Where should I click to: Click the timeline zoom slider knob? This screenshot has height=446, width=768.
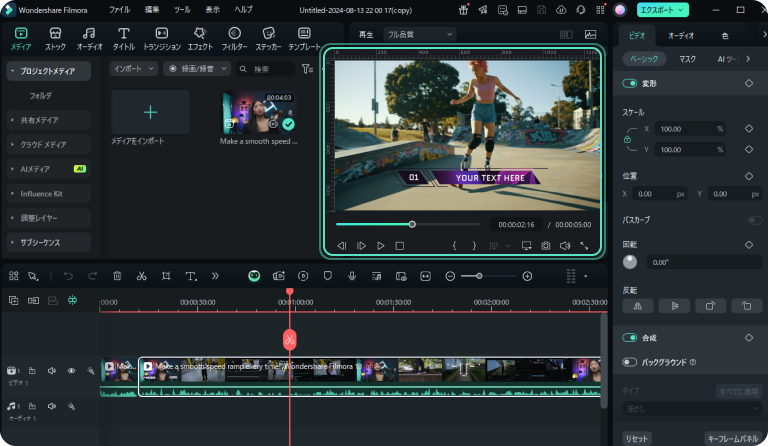tap(479, 276)
